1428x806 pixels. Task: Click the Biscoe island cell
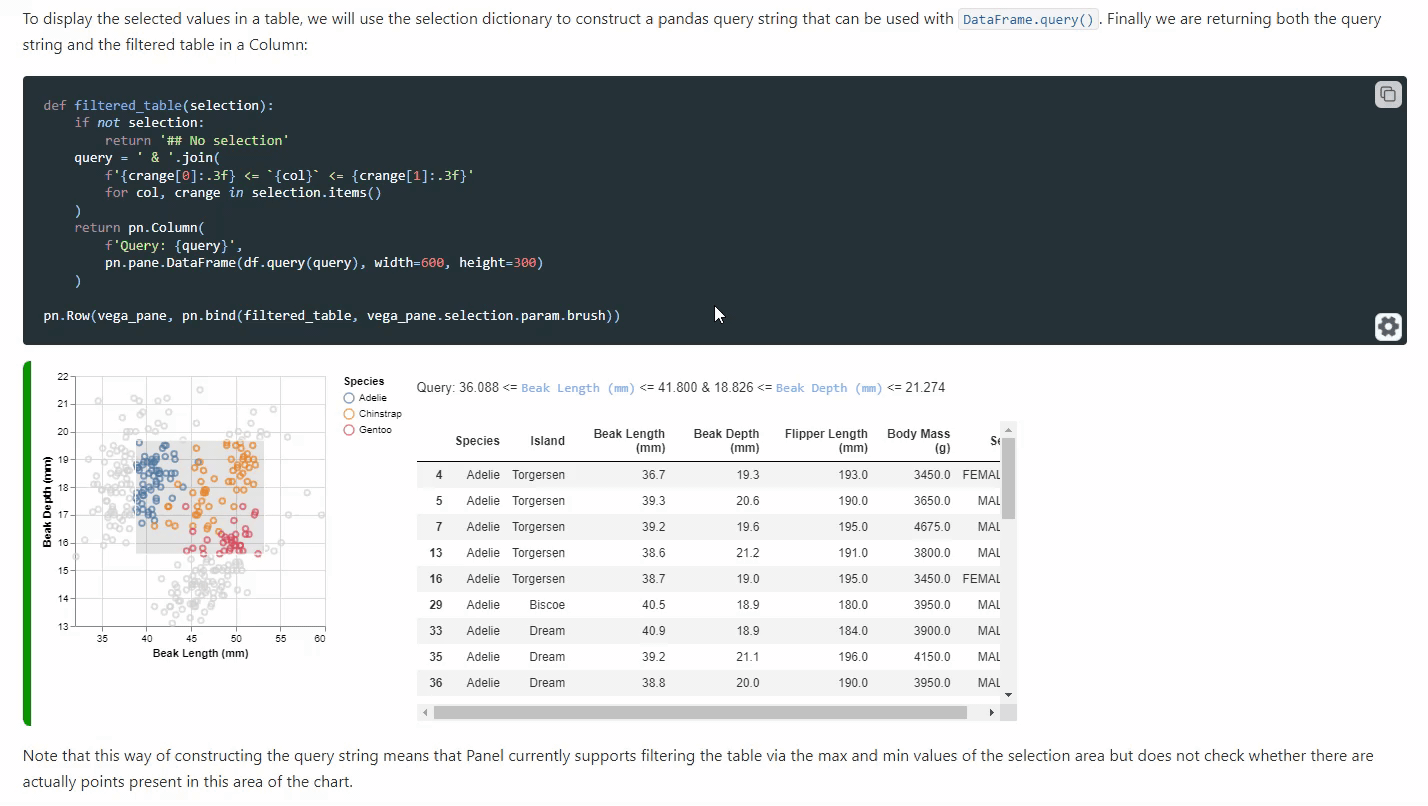pos(547,605)
